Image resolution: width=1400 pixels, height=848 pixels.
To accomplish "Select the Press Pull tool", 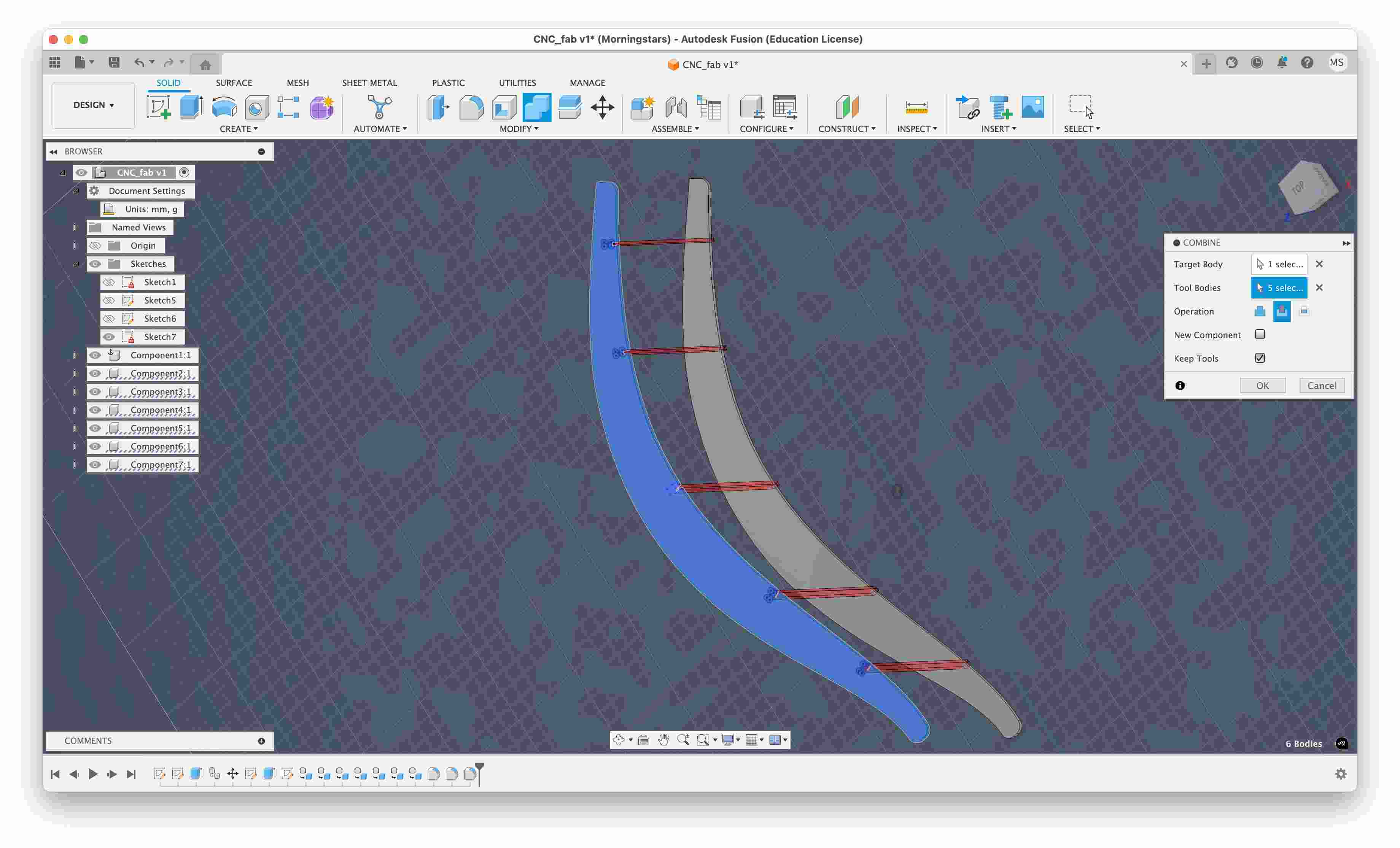I will pos(438,107).
